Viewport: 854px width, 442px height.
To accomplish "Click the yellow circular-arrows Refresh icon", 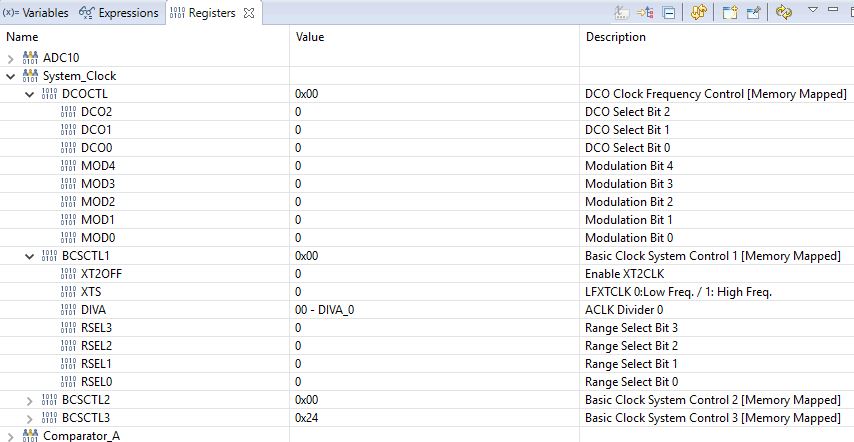I will pos(784,13).
